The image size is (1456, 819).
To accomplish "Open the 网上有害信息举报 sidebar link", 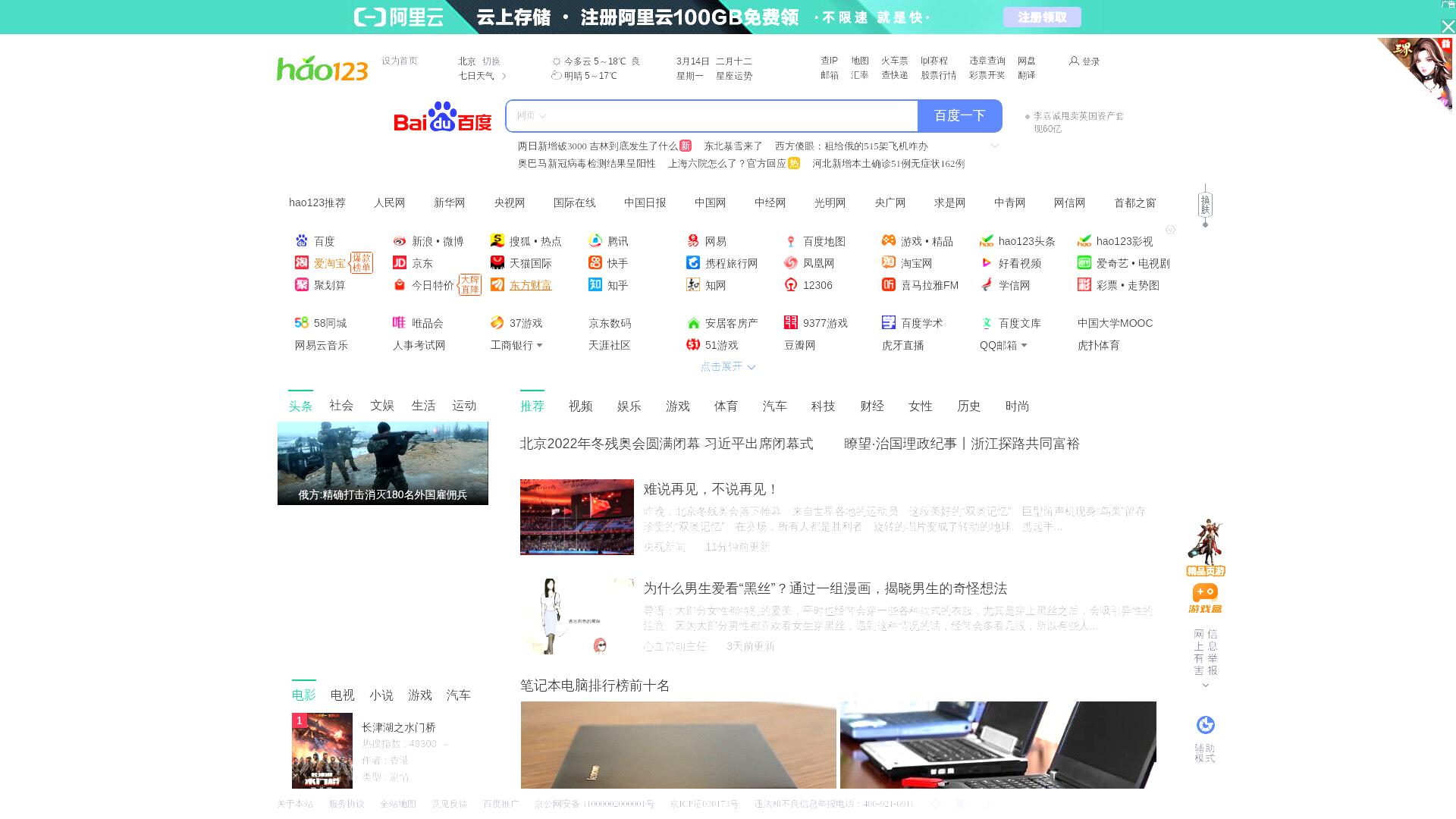I will click(1206, 652).
